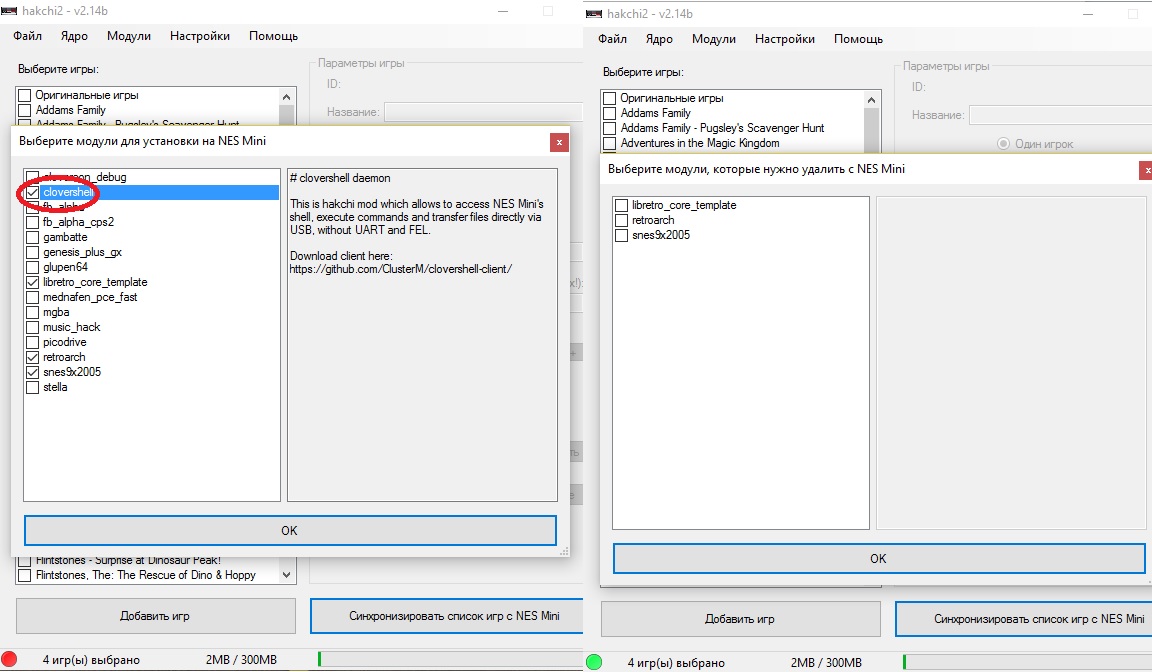Click '# clovershell daemon' description heading

click(340, 178)
